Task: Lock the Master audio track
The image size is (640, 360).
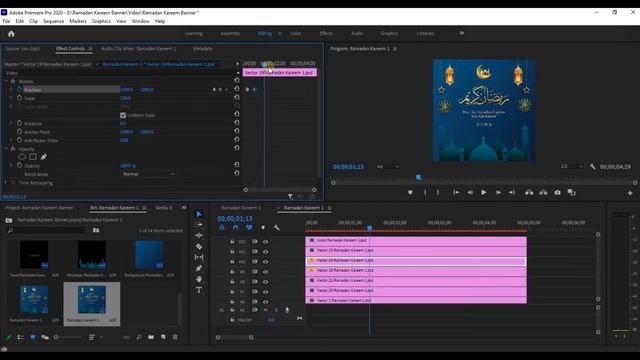Action: [x=232, y=320]
